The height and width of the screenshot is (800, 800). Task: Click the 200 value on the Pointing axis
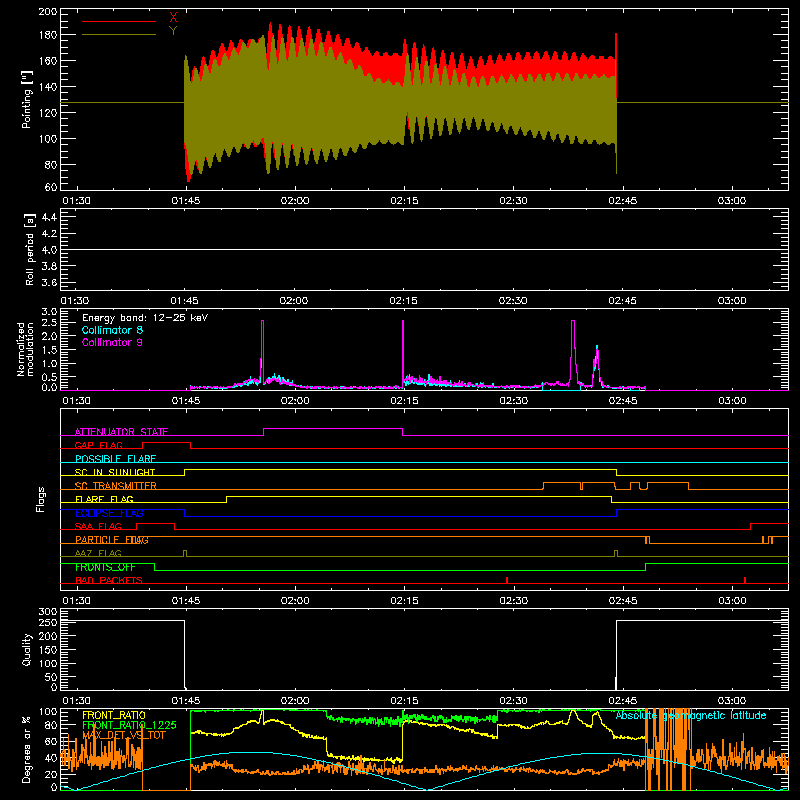click(x=48, y=12)
